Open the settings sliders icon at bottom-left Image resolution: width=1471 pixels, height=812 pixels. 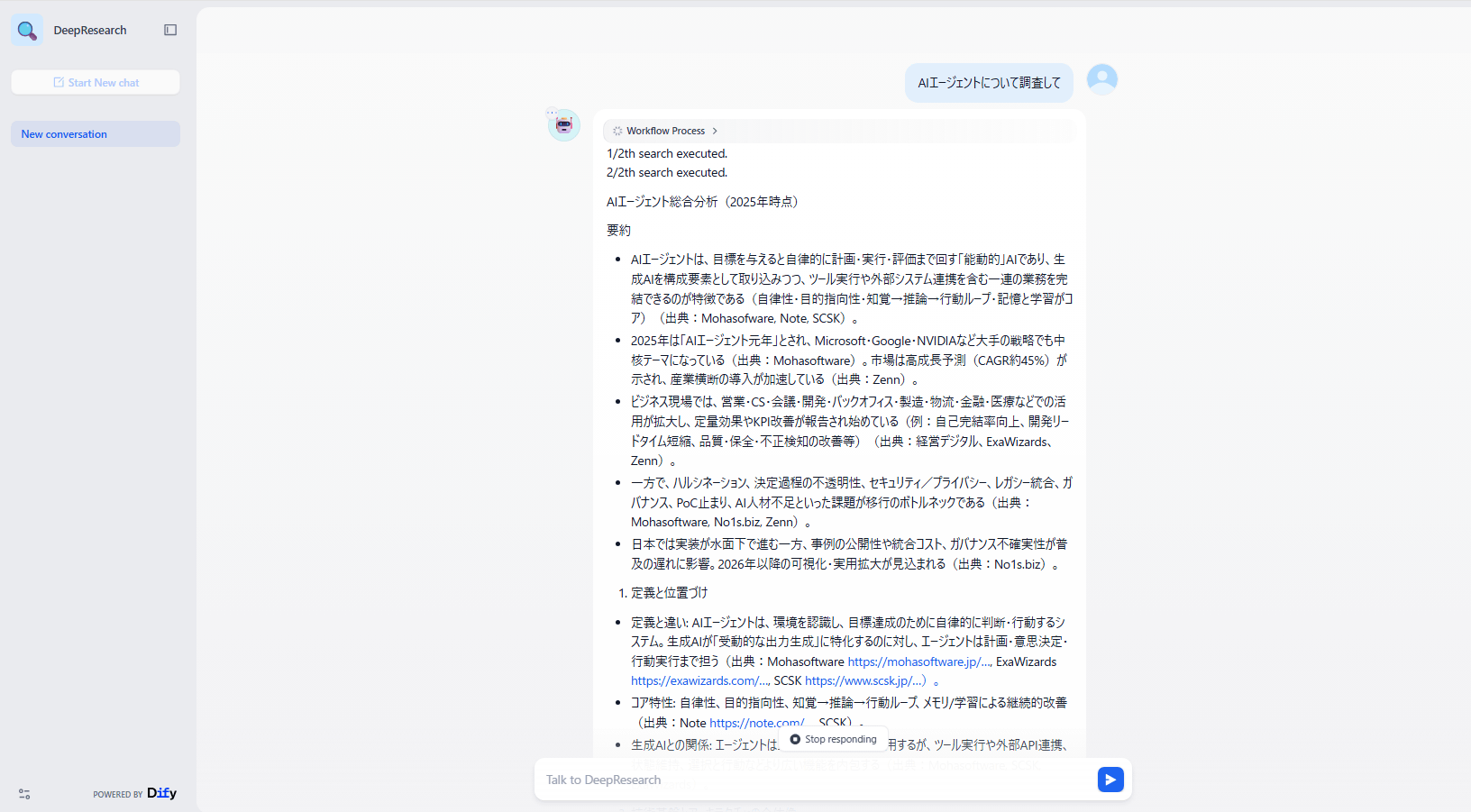pos(24,794)
